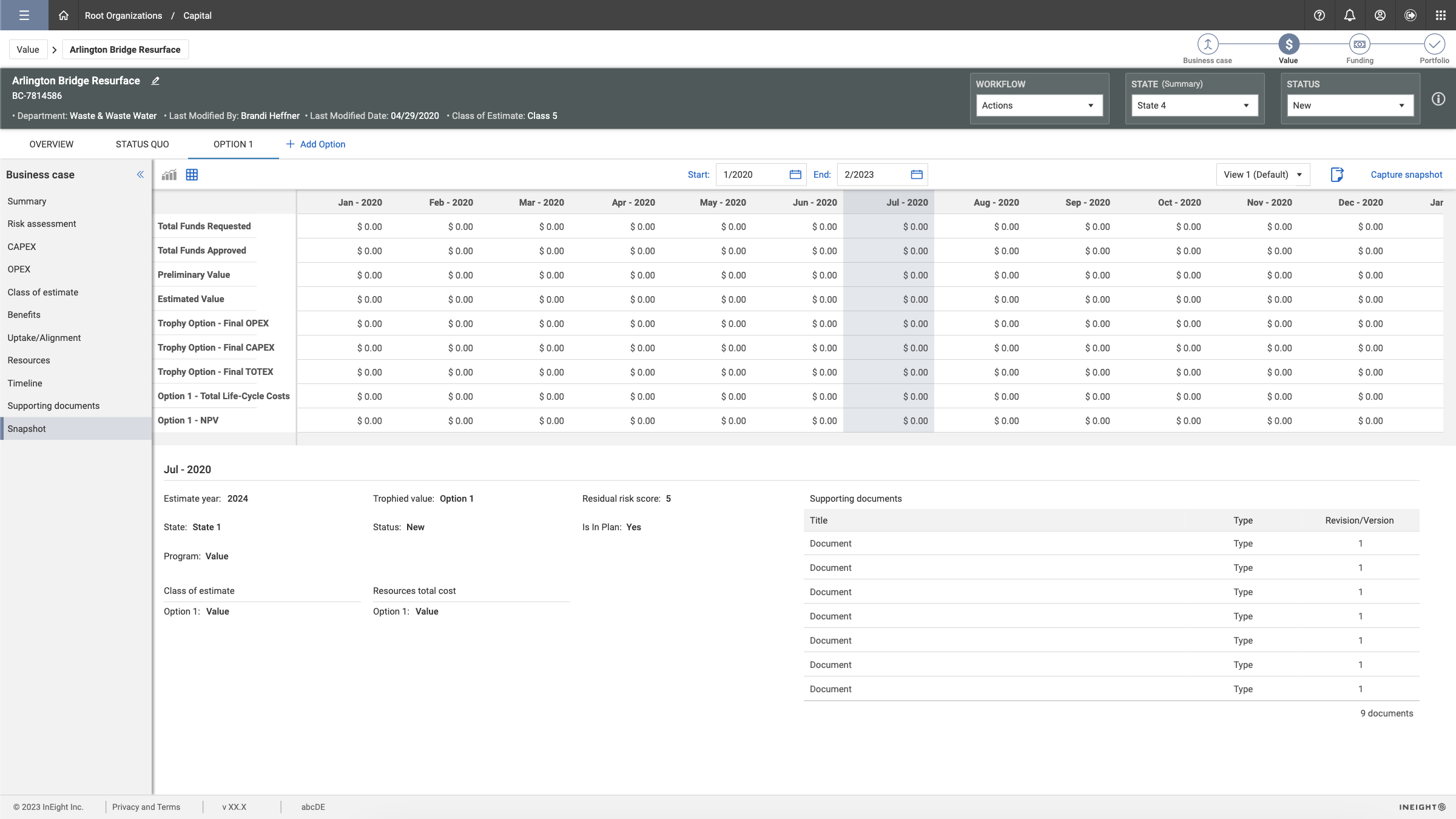Viewport: 1456px width, 819px height.
Task: Click the logout arrow icon
Action: 1410,15
